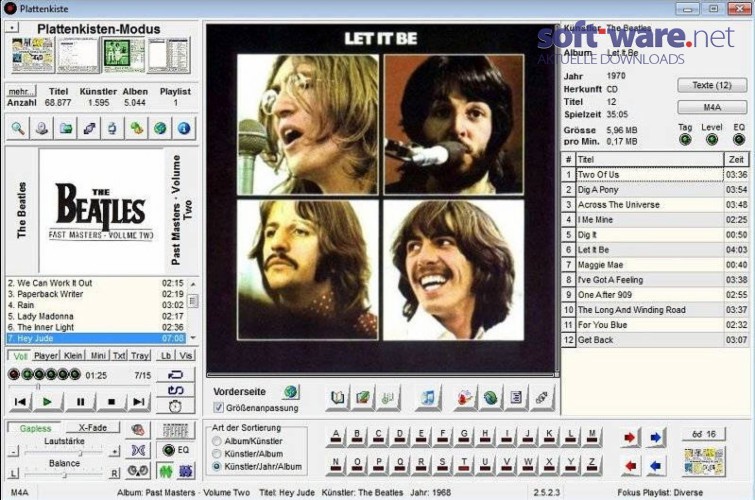Jump to artists starting with T

463,464
